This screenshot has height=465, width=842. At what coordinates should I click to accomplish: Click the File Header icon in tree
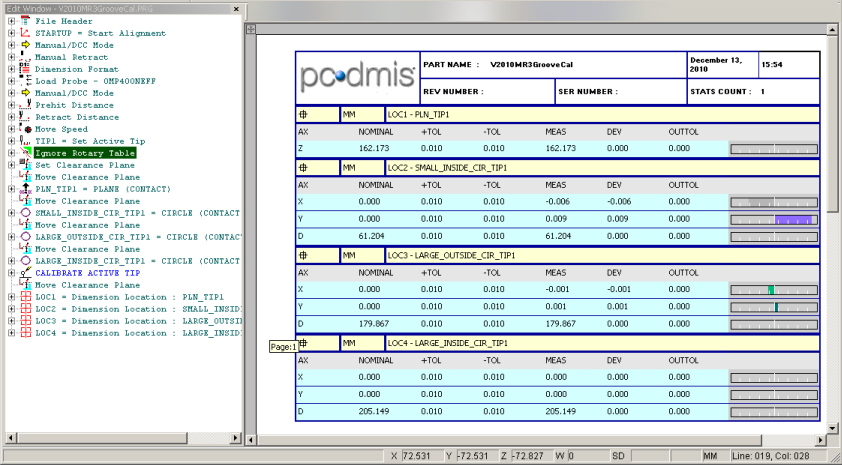point(24,20)
